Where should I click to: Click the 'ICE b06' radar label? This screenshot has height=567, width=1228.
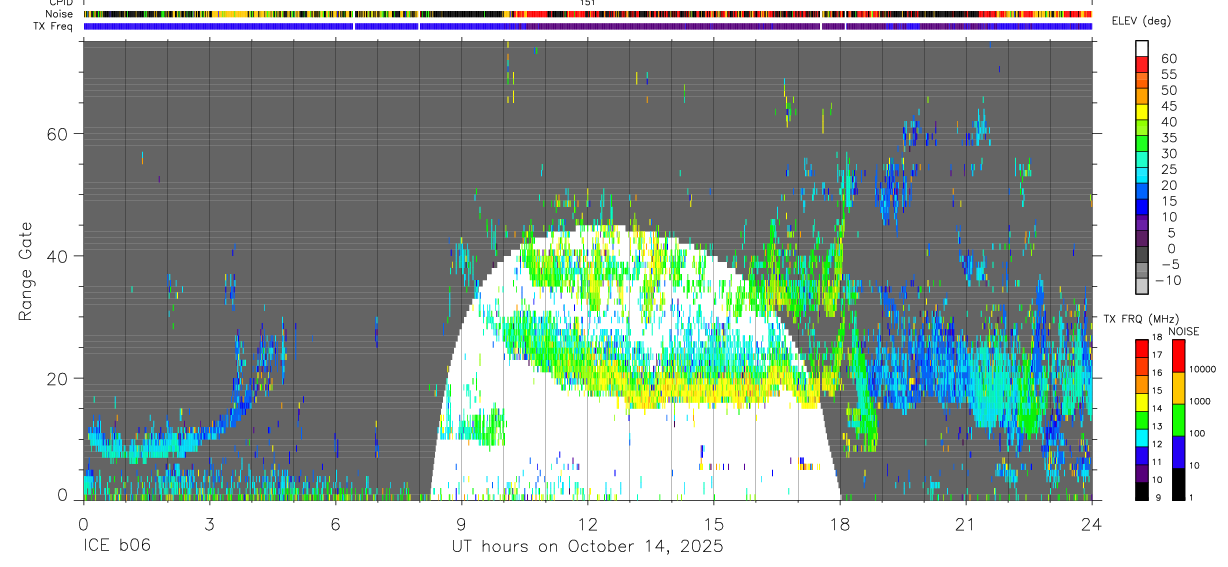(117, 546)
